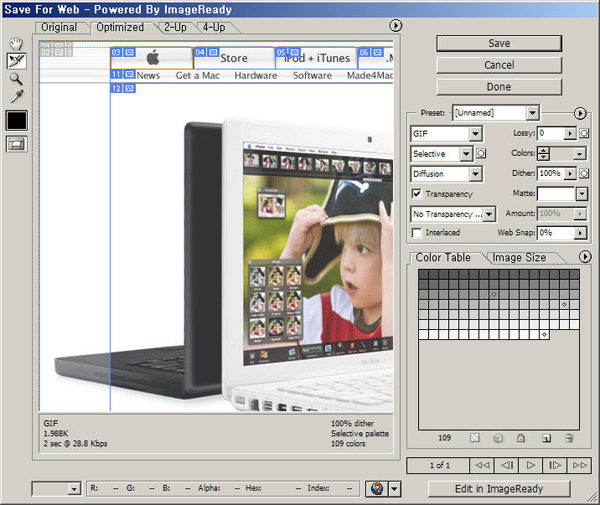Image resolution: width=600 pixels, height=505 pixels.
Task: Open the optimize settings flyout menu
Action: coord(580,113)
